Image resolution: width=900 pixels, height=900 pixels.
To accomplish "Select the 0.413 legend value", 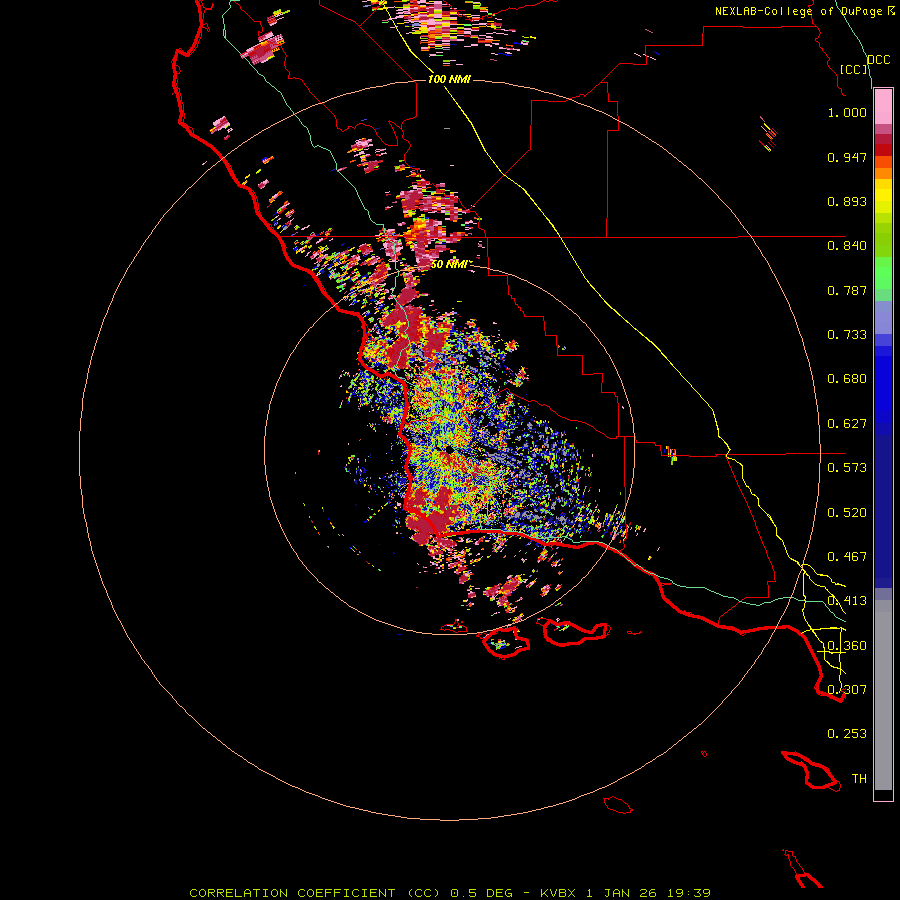I will pos(847,601).
